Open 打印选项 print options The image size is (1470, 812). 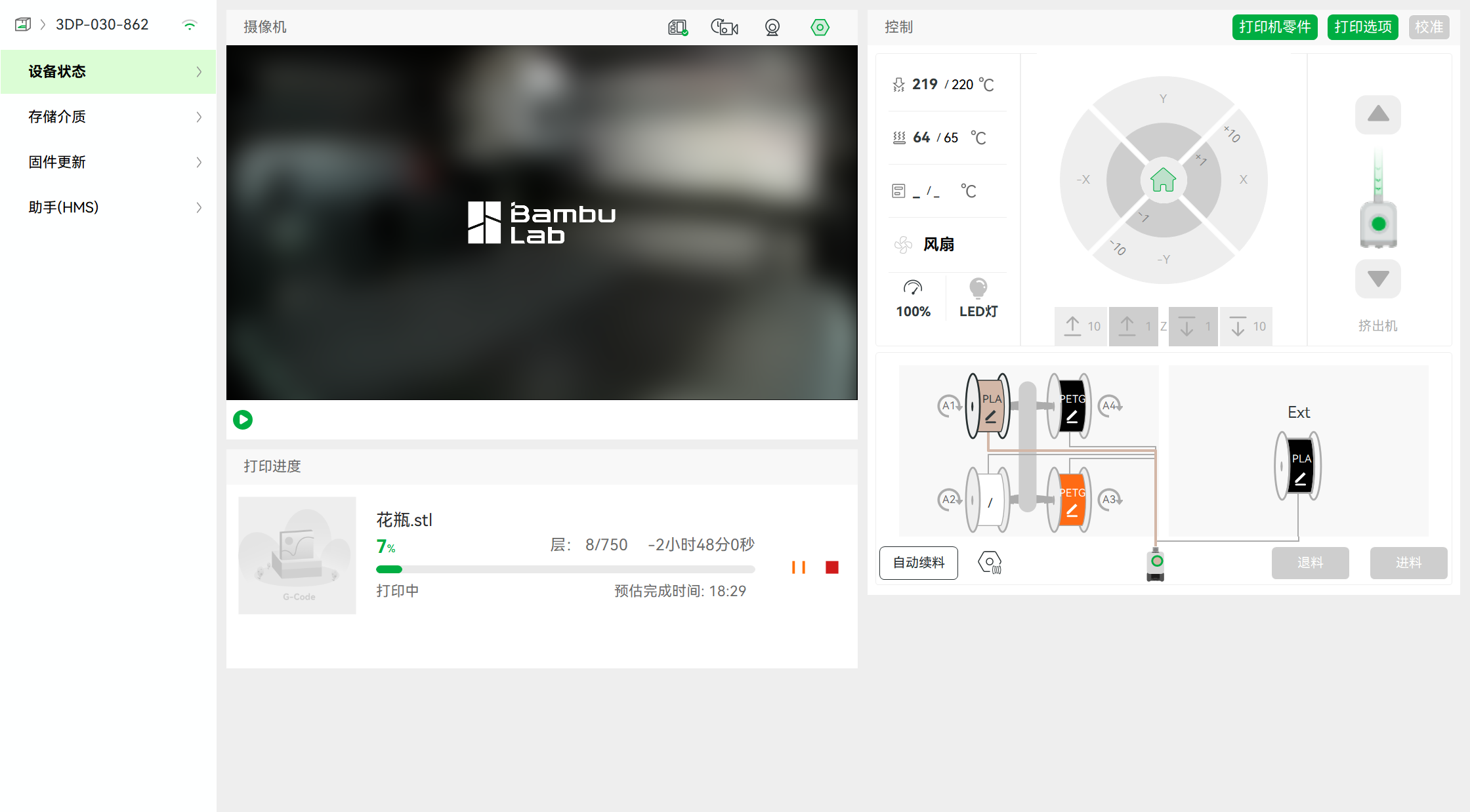[x=1363, y=27]
